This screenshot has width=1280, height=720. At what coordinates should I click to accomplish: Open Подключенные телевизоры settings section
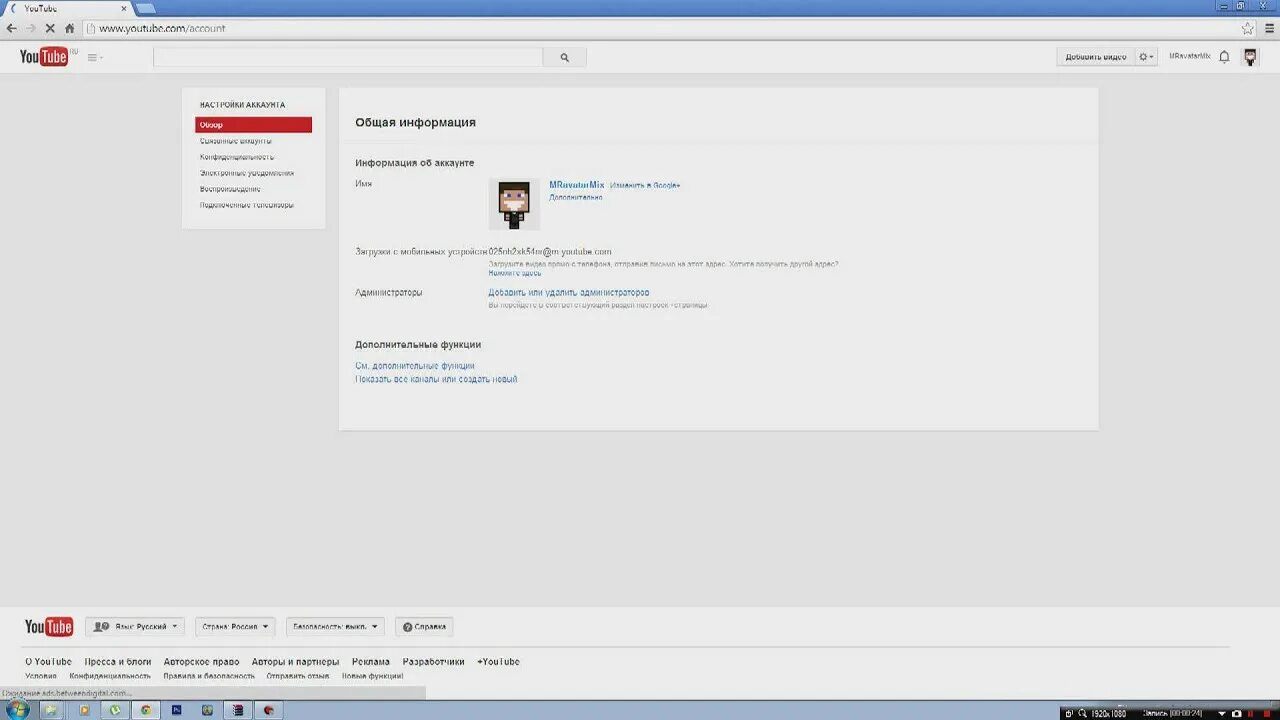pos(246,205)
